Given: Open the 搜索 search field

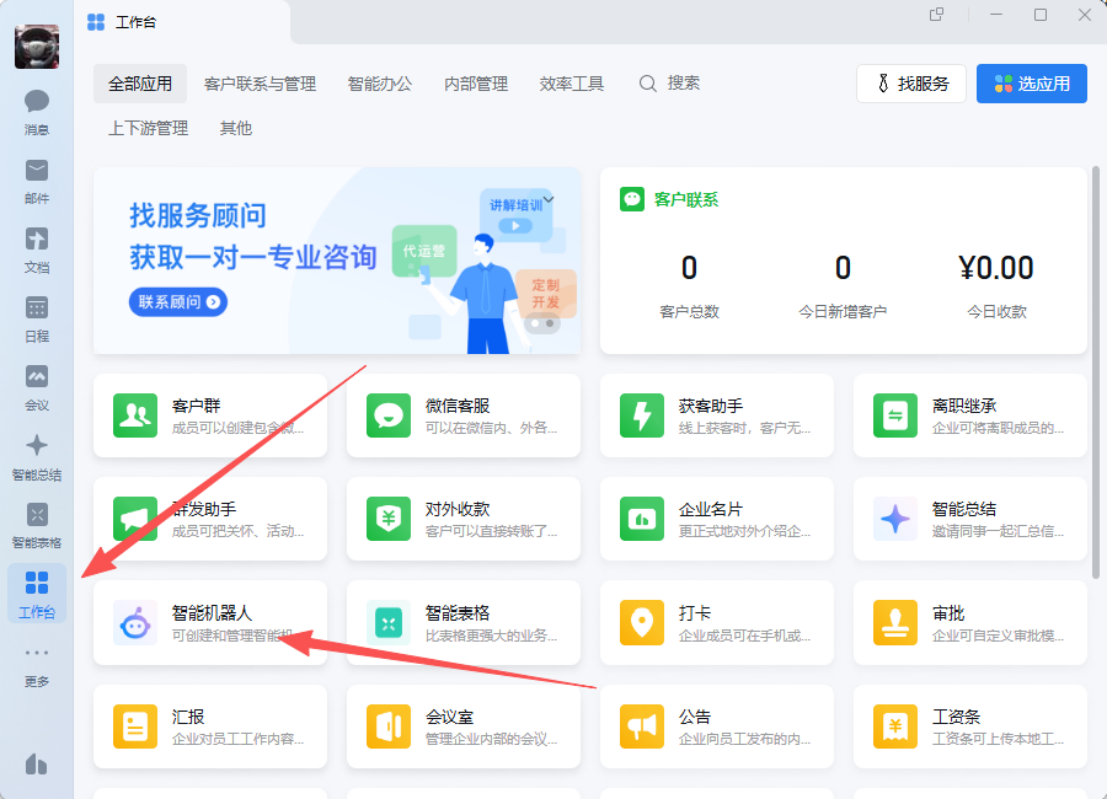Looking at the screenshot, I should (x=668, y=83).
